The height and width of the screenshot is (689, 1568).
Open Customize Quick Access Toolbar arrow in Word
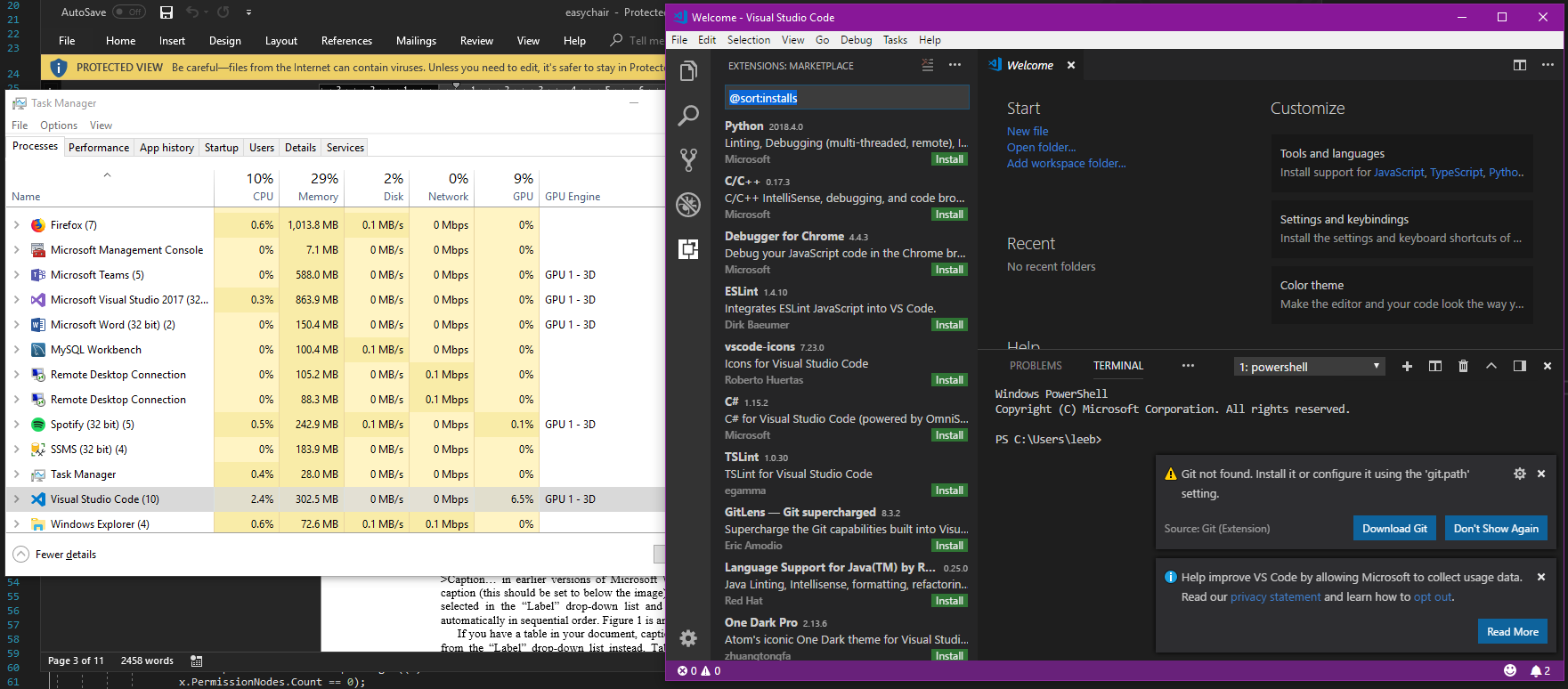coord(248,12)
